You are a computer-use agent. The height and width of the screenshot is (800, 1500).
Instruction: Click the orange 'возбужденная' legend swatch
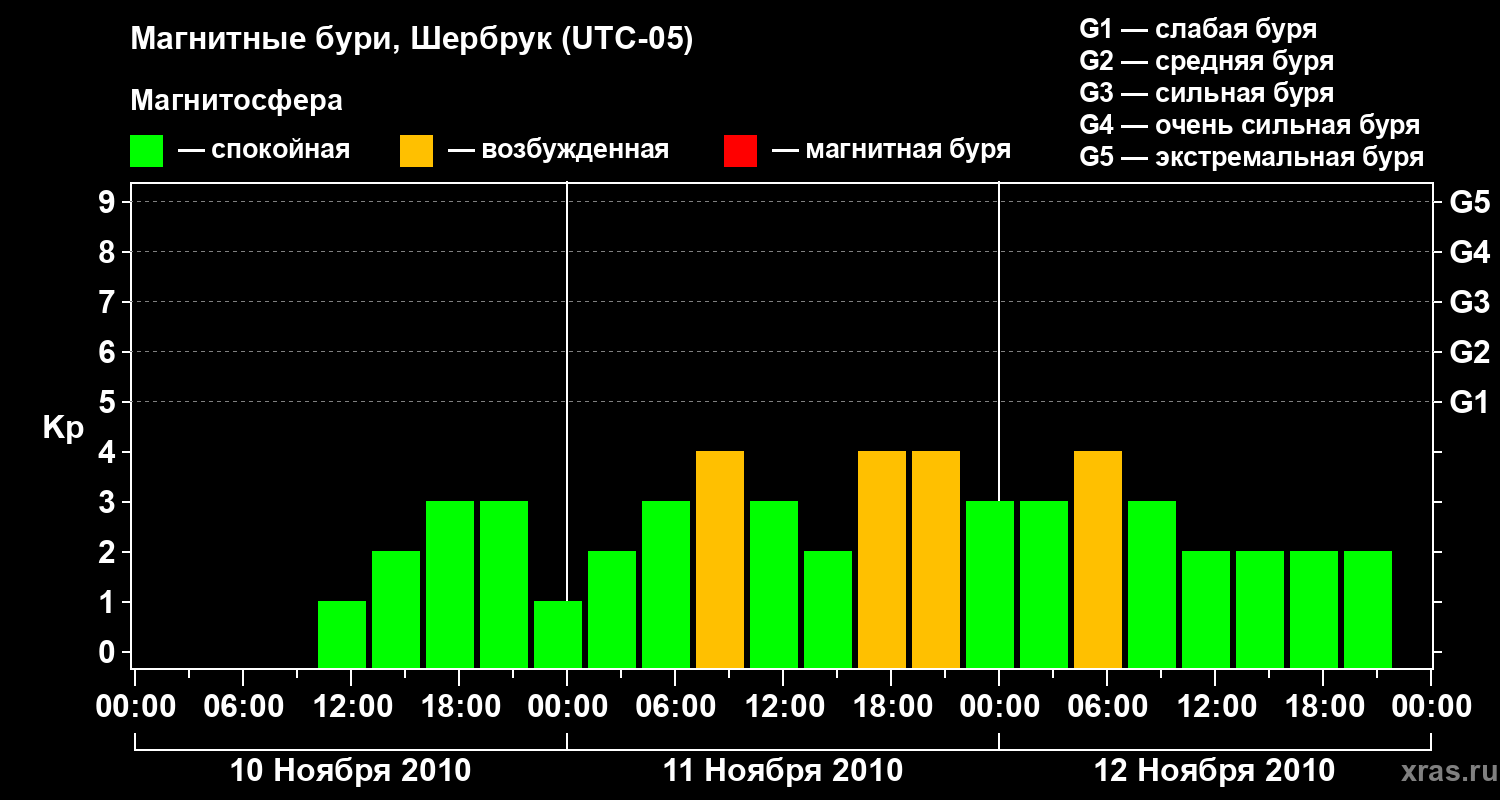417,150
